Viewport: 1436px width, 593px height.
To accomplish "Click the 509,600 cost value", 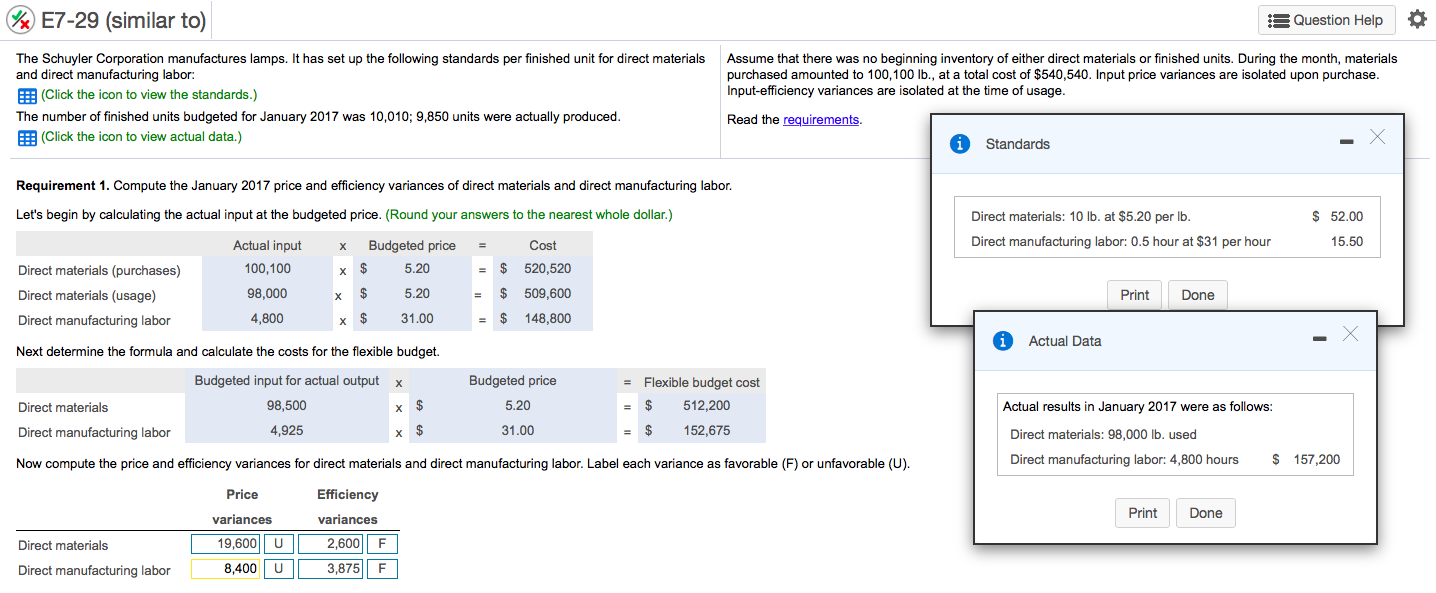I will (x=548, y=294).
